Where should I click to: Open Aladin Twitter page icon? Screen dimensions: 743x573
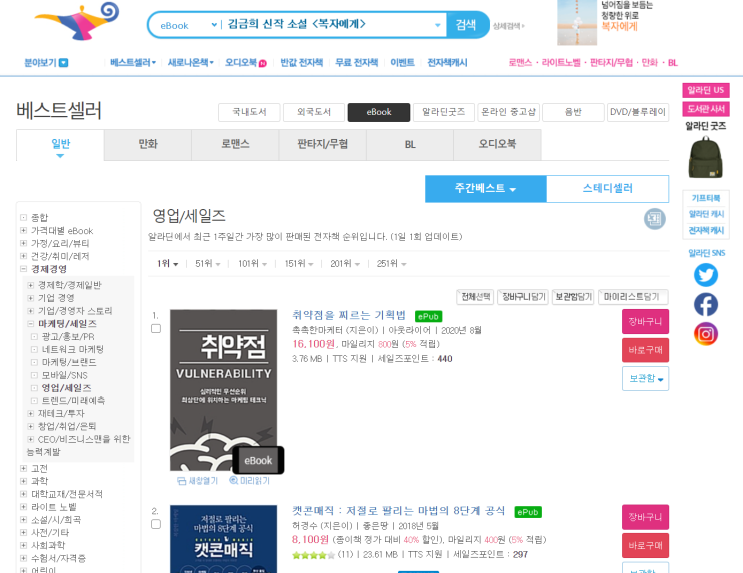click(706, 275)
